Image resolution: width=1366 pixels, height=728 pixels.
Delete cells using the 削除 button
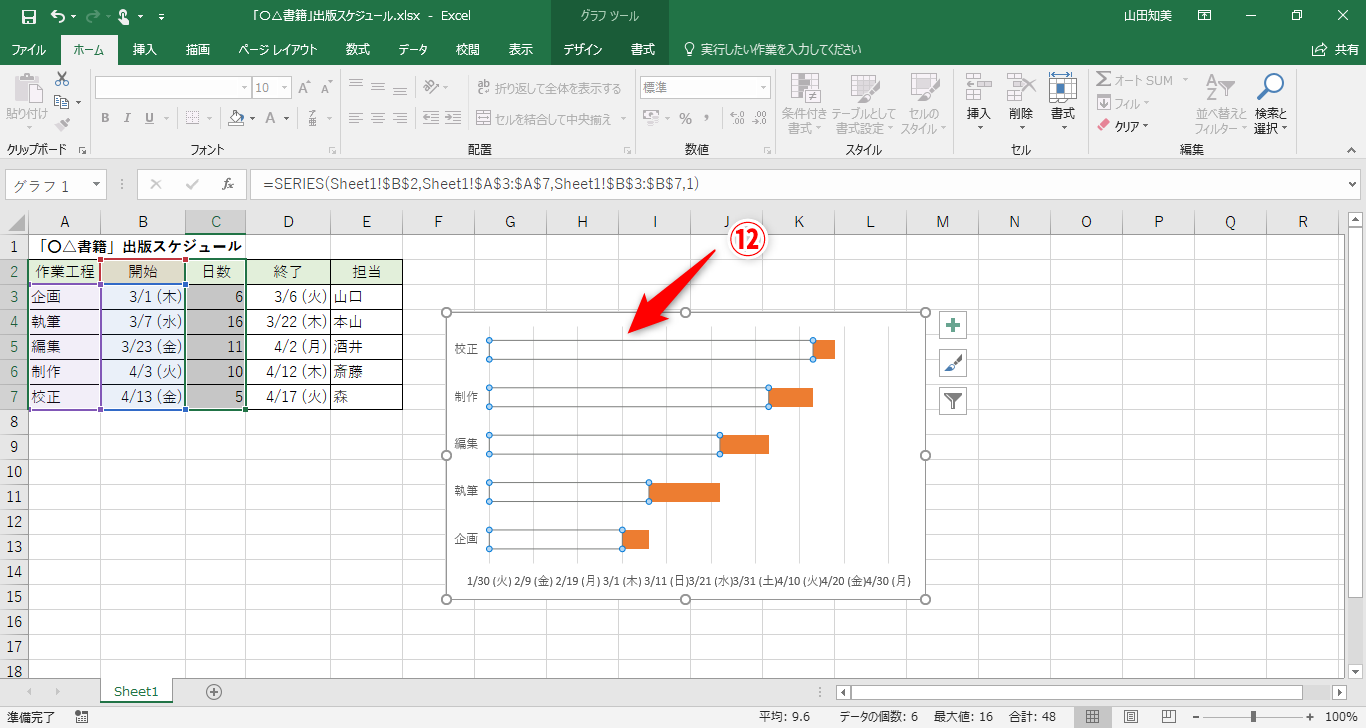click(x=1021, y=103)
